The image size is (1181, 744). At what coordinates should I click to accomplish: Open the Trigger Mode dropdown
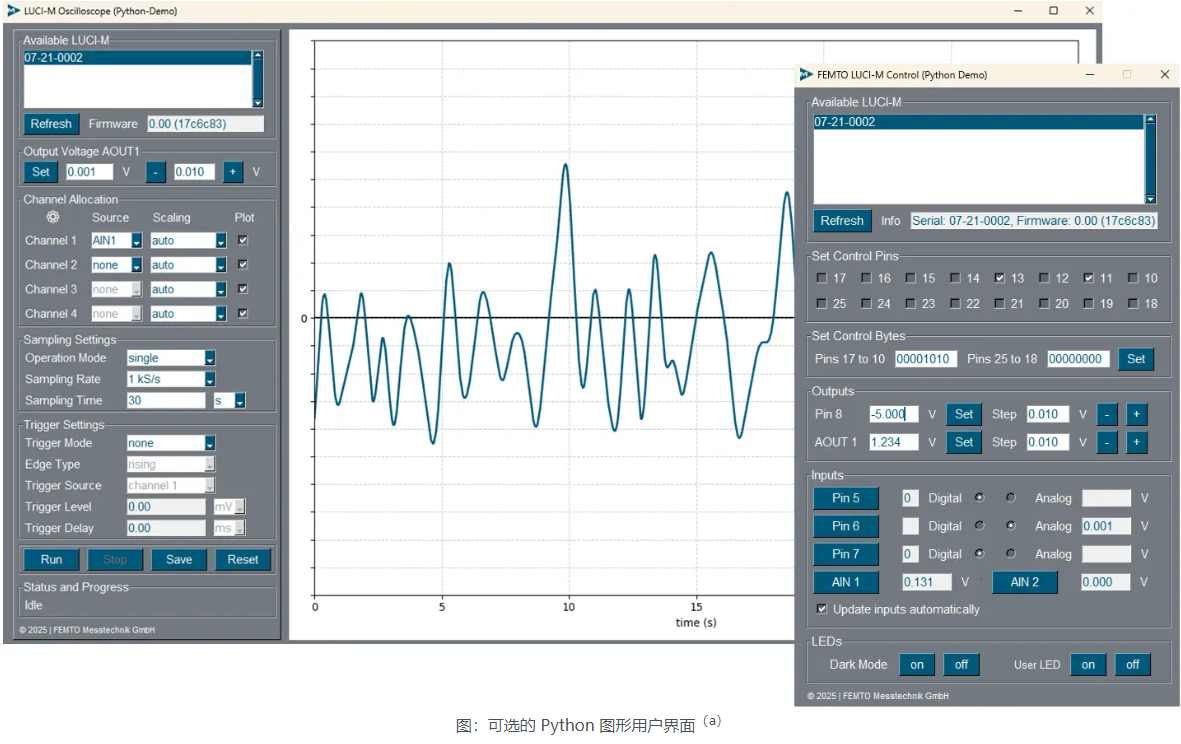pyautogui.click(x=210, y=443)
